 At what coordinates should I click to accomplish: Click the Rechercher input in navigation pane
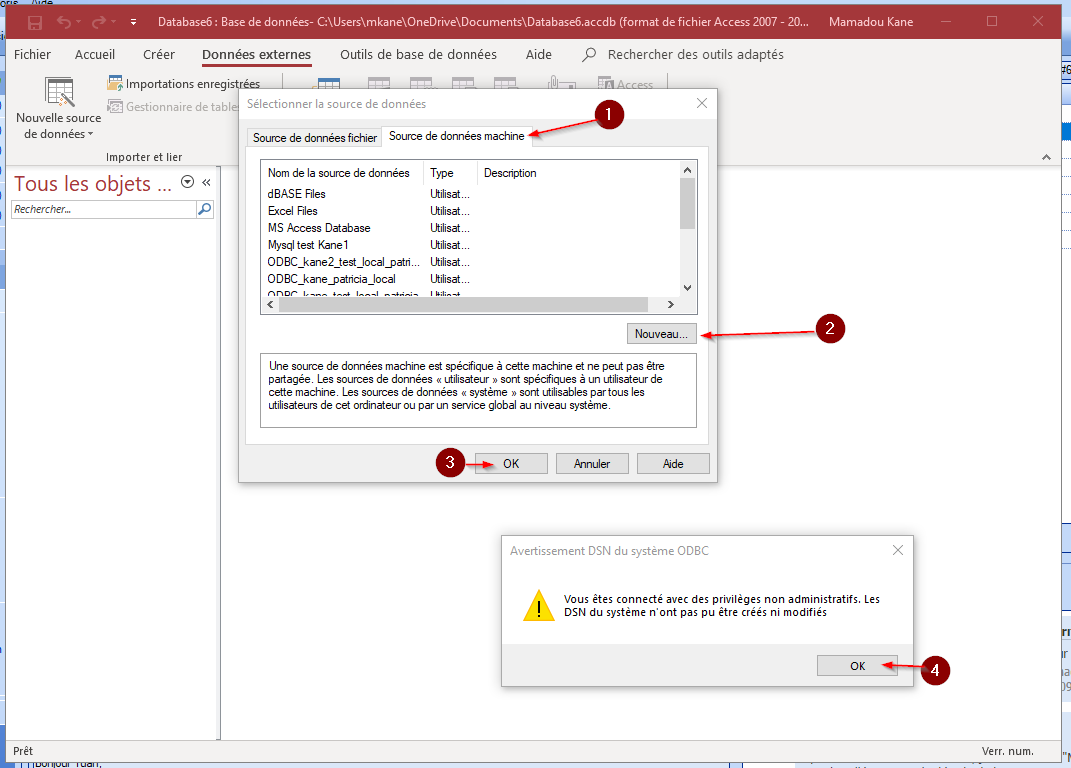tap(104, 209)
